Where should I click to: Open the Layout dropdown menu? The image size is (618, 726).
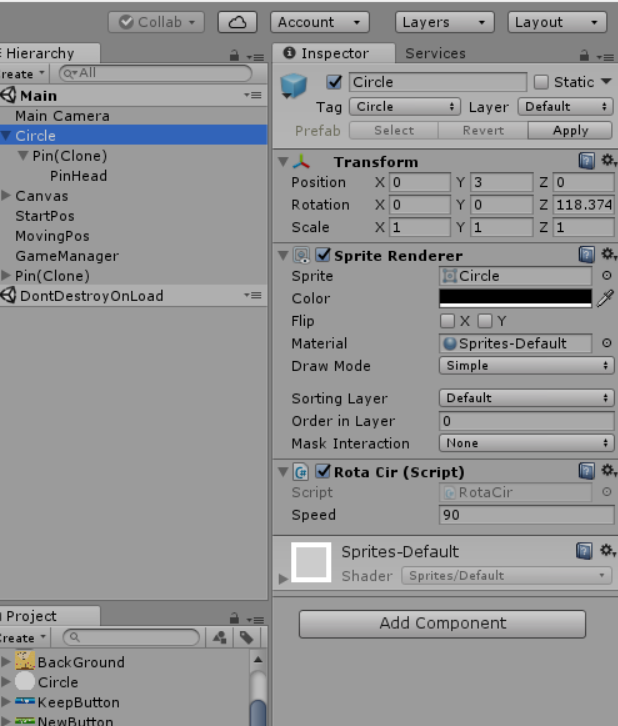pyautogui.click(x=557, y=22)
